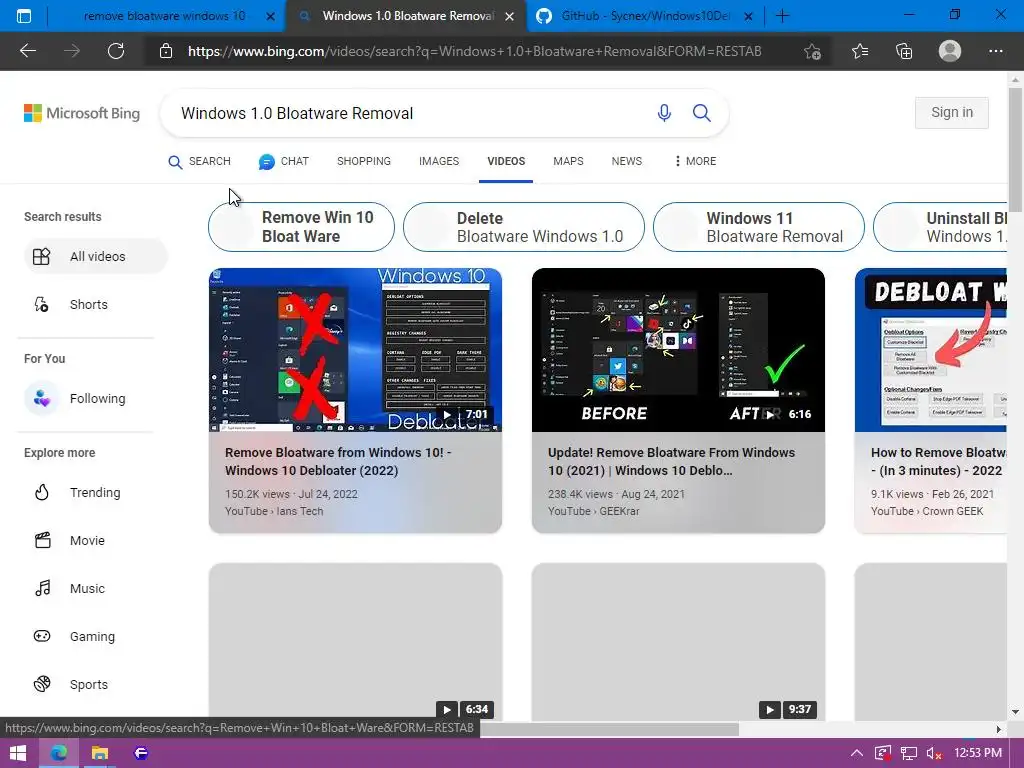Play the 9:37 video card

click(x=678, y=642)
